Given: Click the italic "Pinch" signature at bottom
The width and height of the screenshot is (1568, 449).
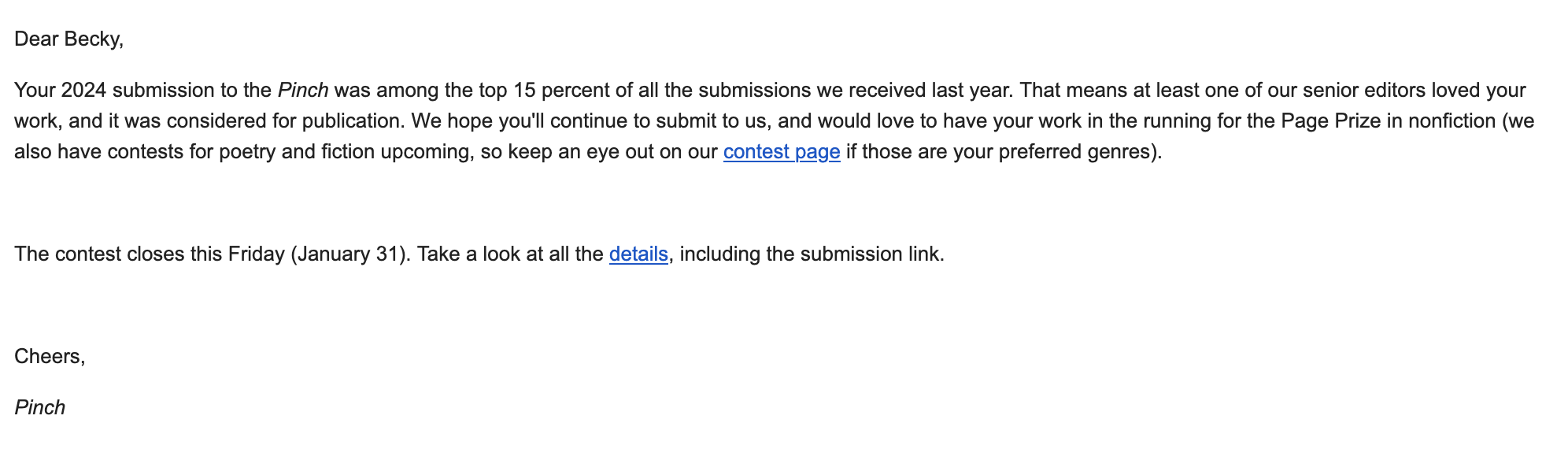Looking at the screenshot, I should pyautogui.click(x=39, y=407).
